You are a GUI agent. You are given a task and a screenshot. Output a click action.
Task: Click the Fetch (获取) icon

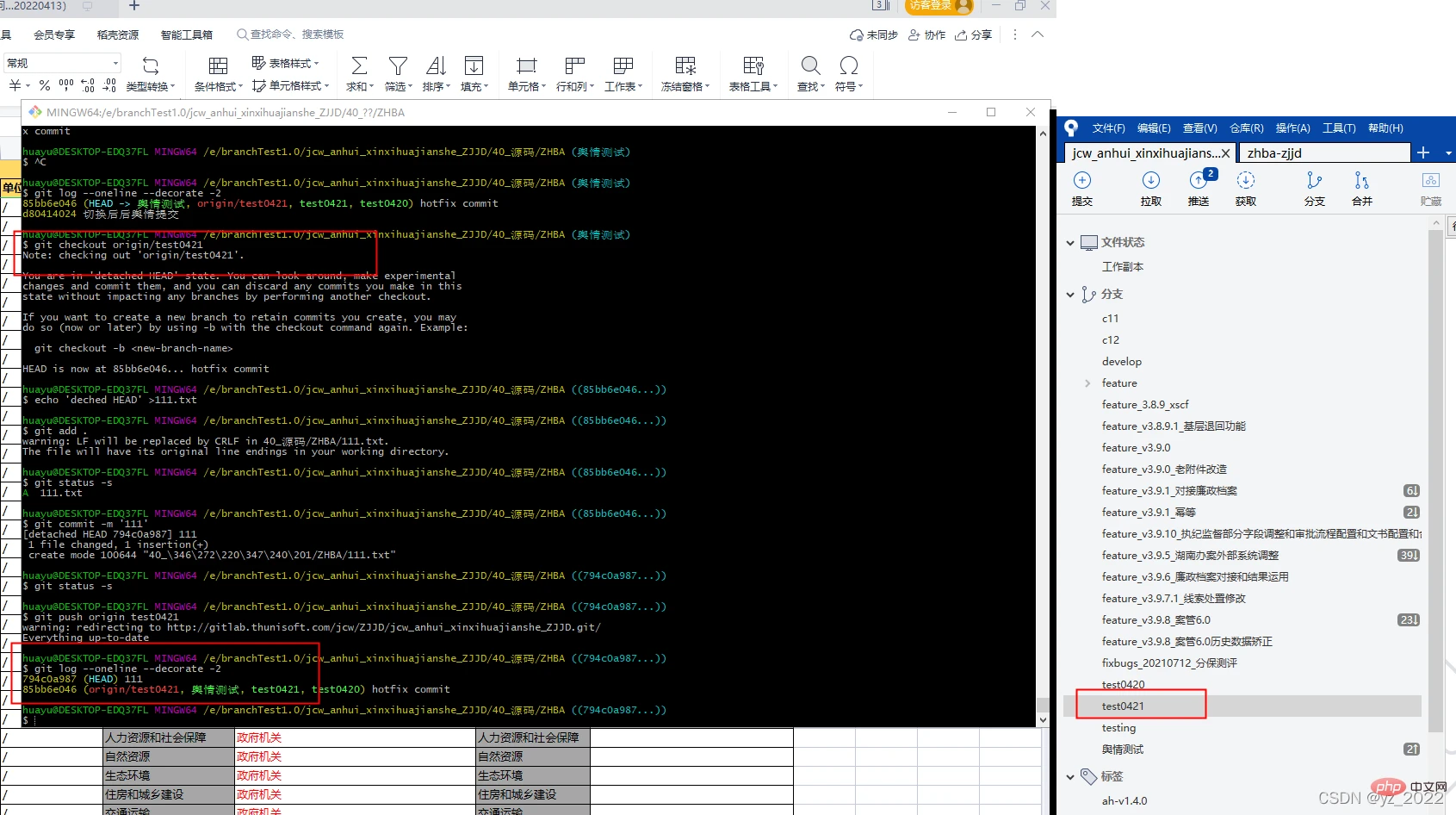point(1245,181)
